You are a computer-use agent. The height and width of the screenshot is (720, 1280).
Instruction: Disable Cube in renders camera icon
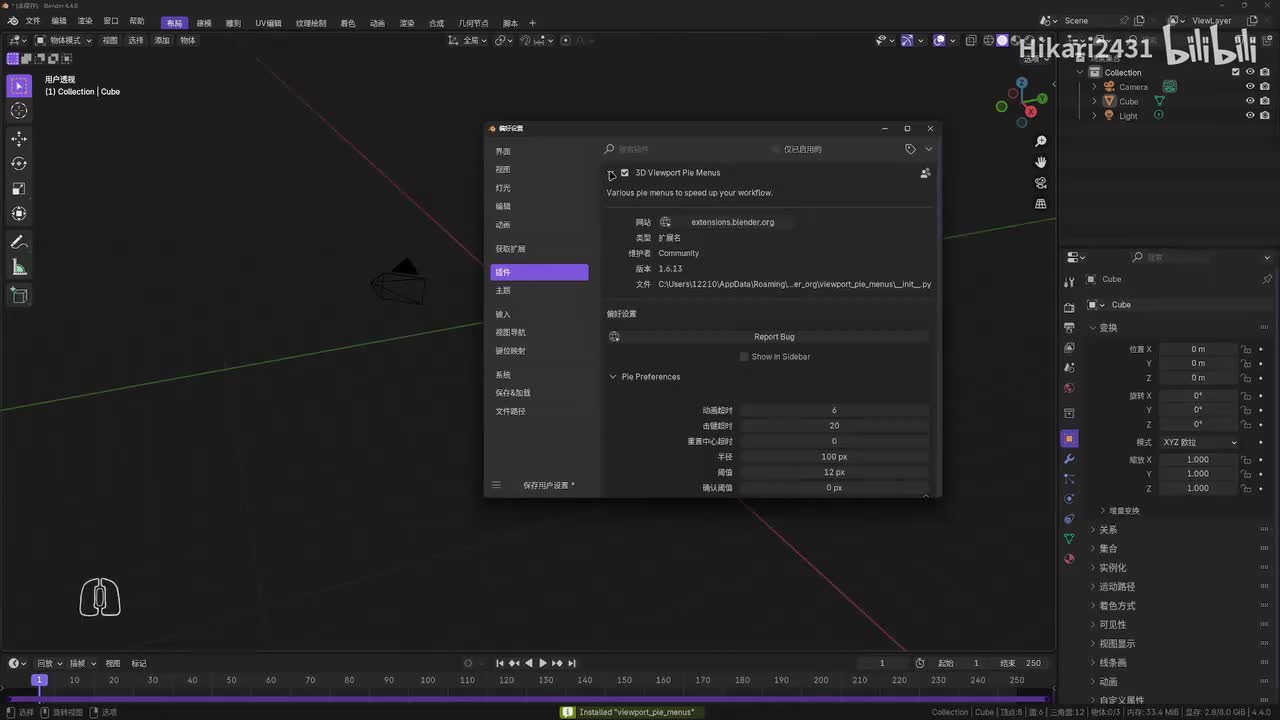pyautogui.click(x=1265, y=101)
